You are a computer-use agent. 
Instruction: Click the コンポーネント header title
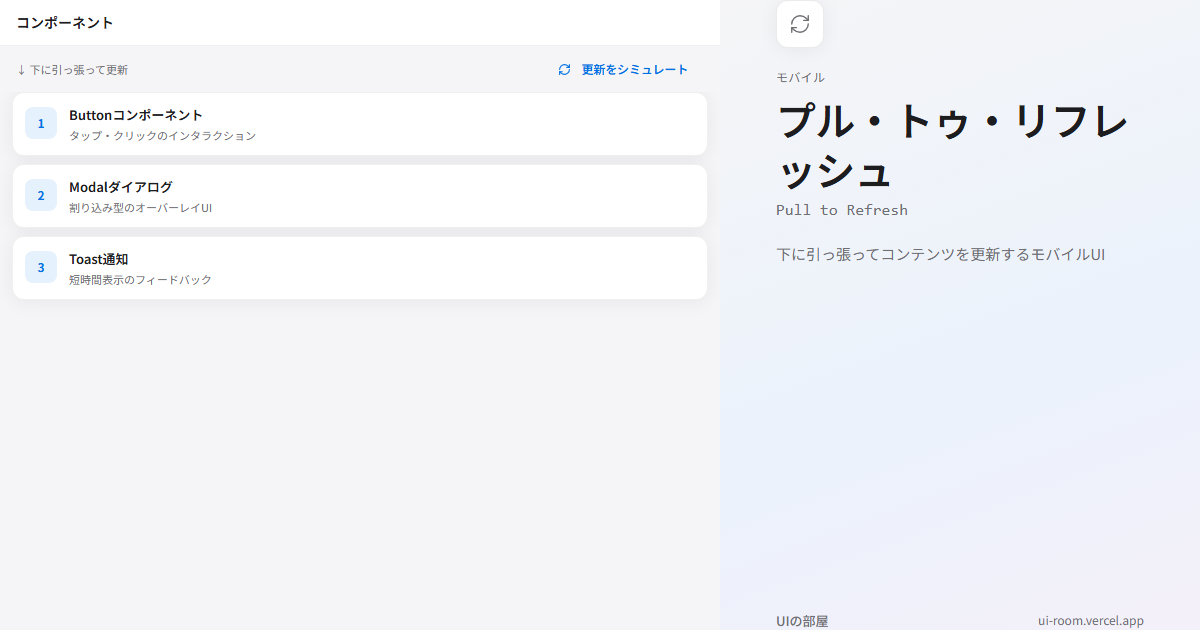point(65,22)
